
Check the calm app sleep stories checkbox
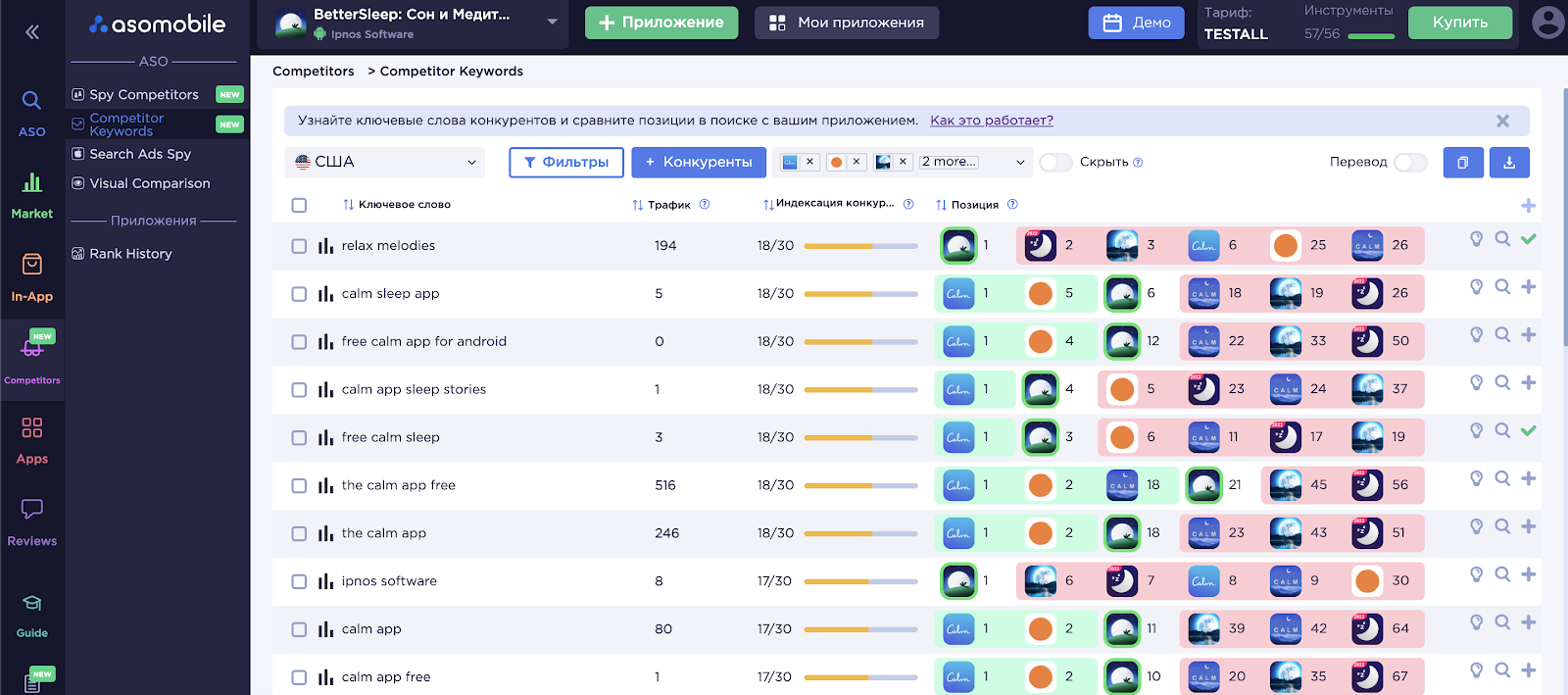[x=299, y=390]
